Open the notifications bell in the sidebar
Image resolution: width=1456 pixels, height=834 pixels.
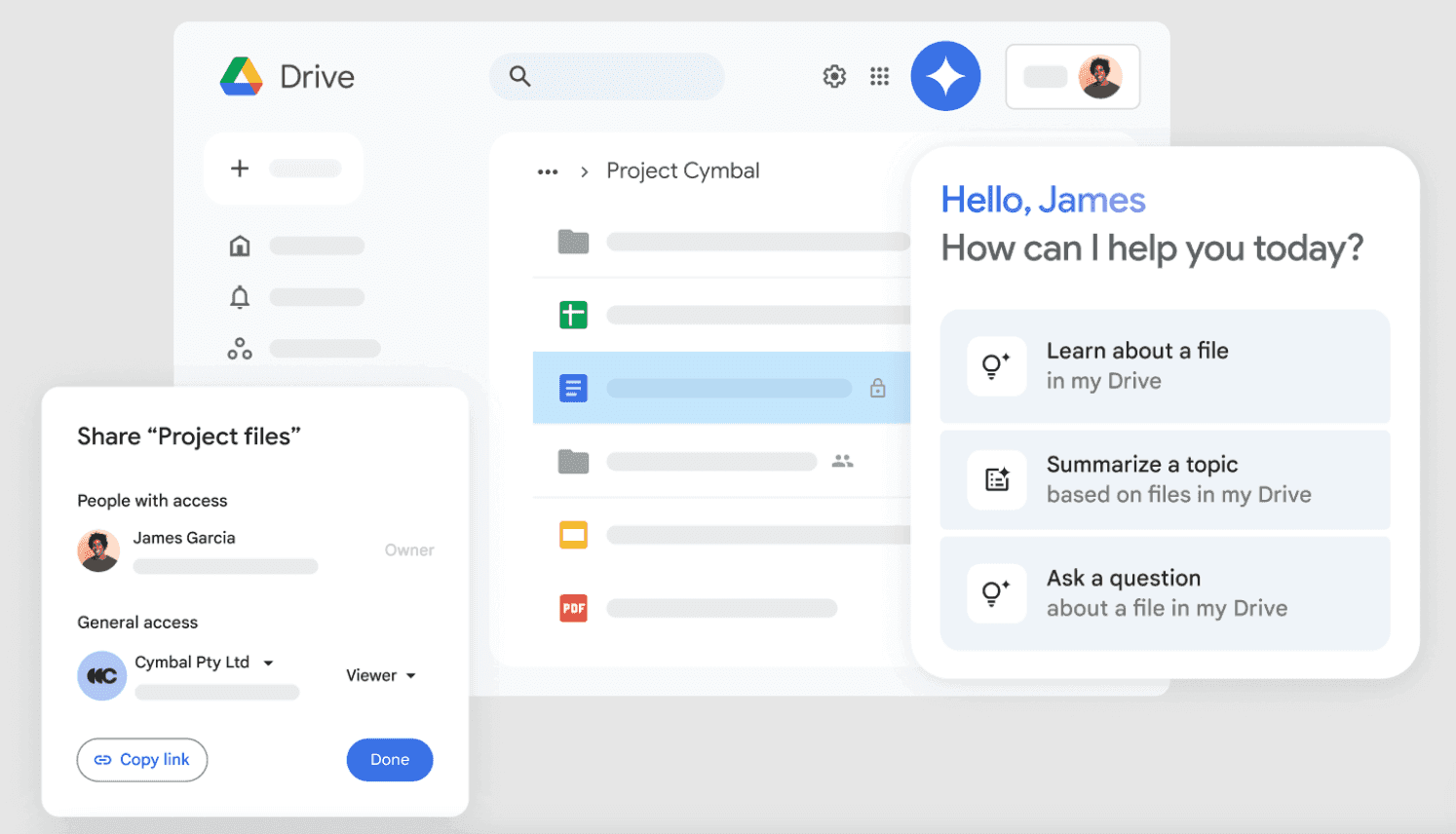tap(240, 297)
